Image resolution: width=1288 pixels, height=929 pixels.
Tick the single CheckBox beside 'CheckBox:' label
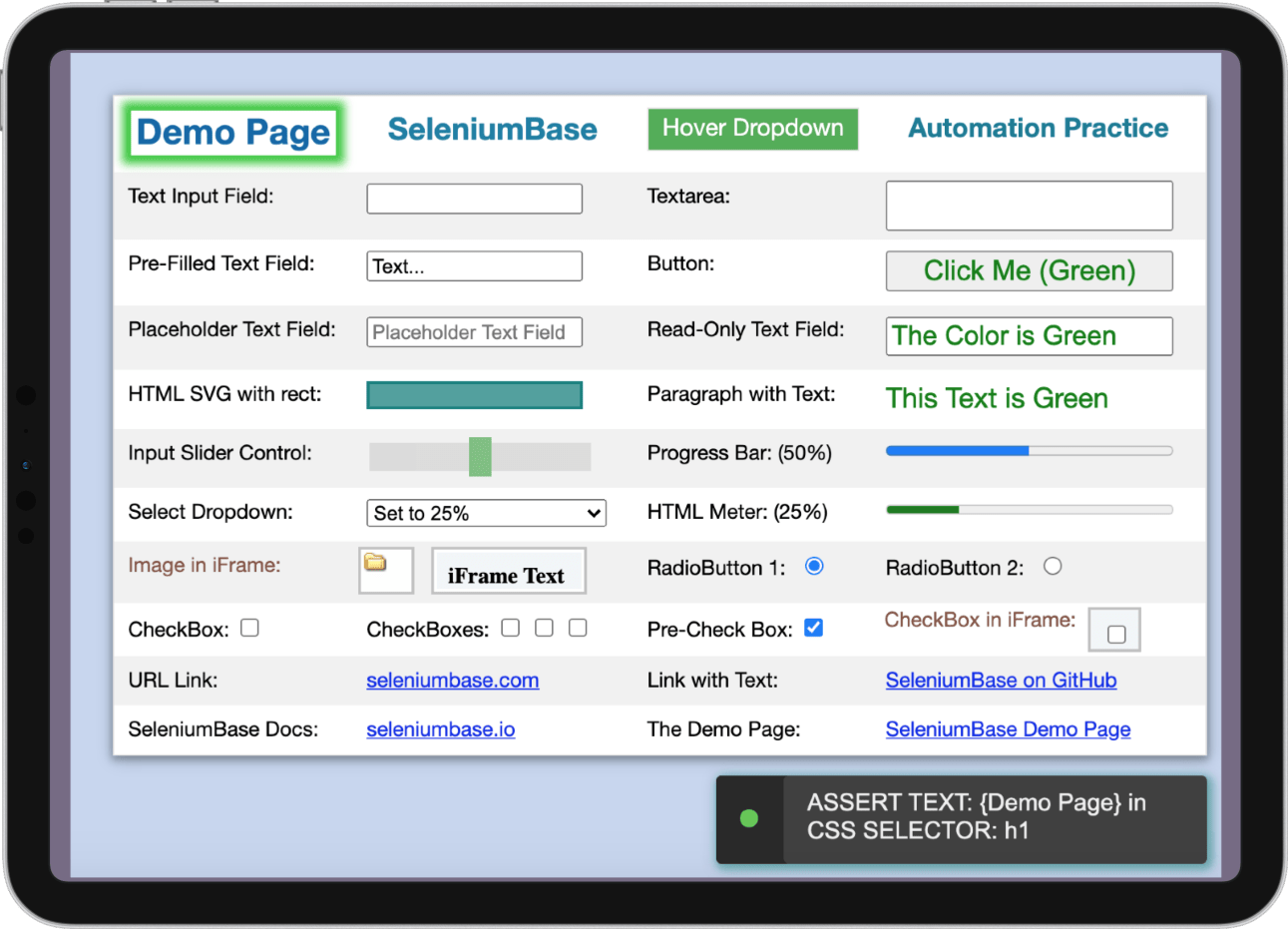pos(249,628)
